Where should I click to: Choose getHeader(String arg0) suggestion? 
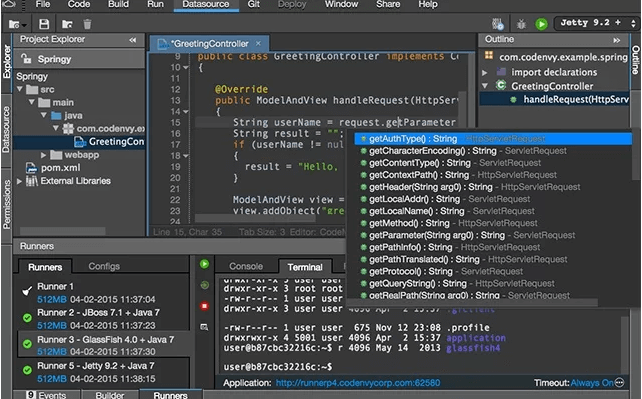coord(493,187)
